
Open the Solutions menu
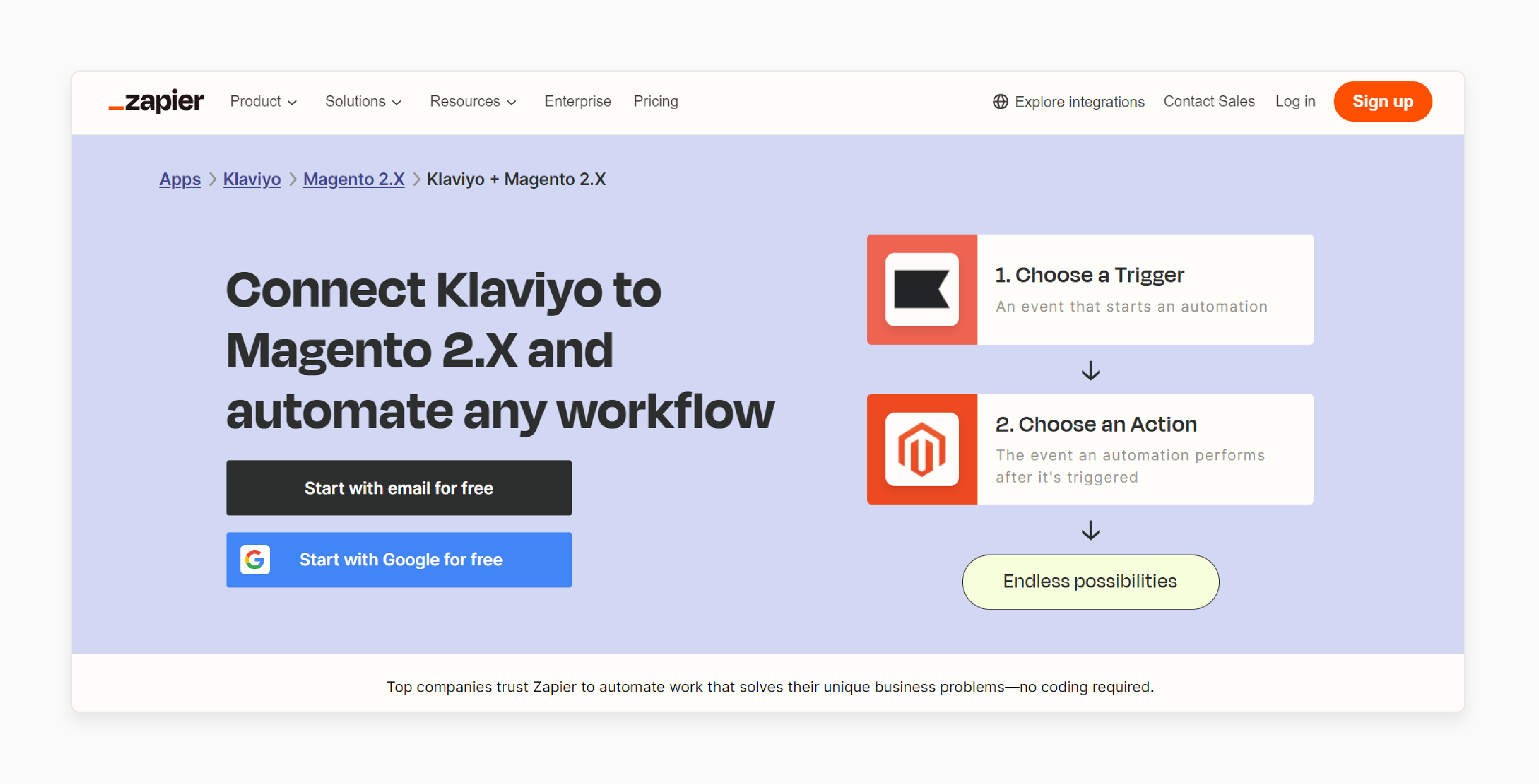(x=363, y=101)
